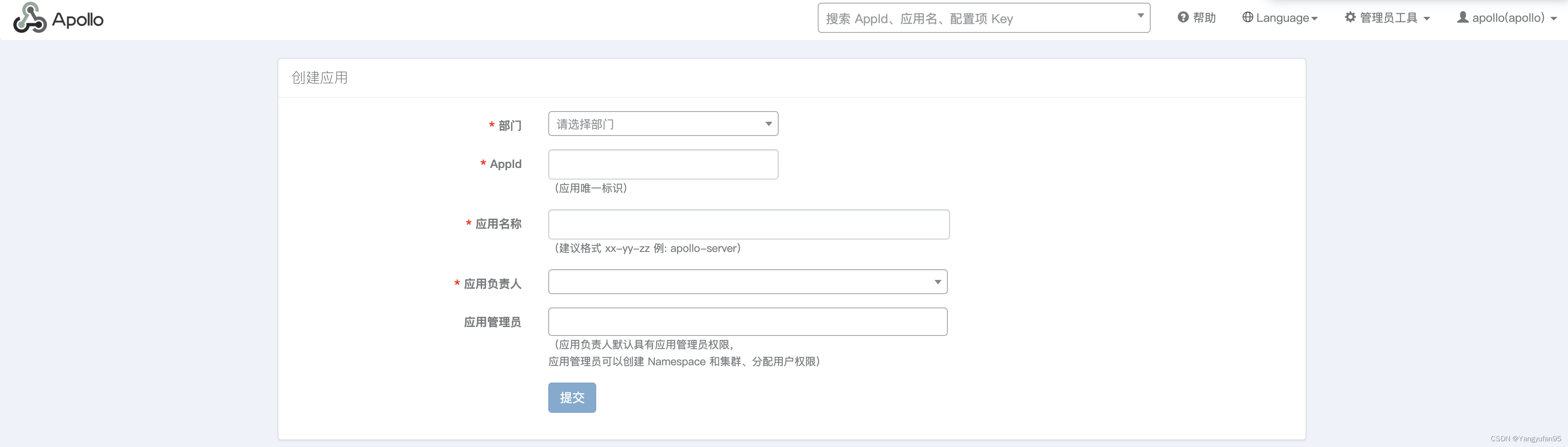Click inside the 应用管理员 input field
1568x447 pixels.
click(x=748, y=322)
